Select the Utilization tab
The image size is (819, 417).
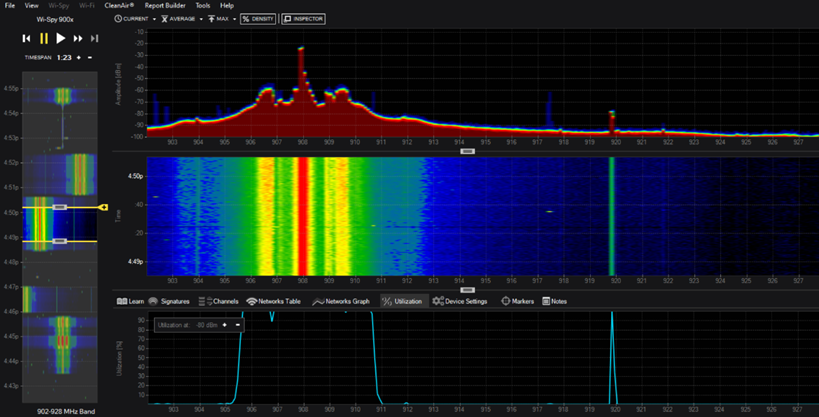tap(402, 301)
